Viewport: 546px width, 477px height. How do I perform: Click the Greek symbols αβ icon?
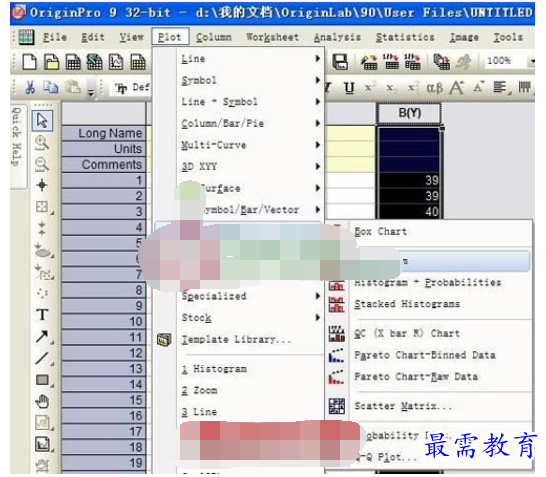coord(435,88)
